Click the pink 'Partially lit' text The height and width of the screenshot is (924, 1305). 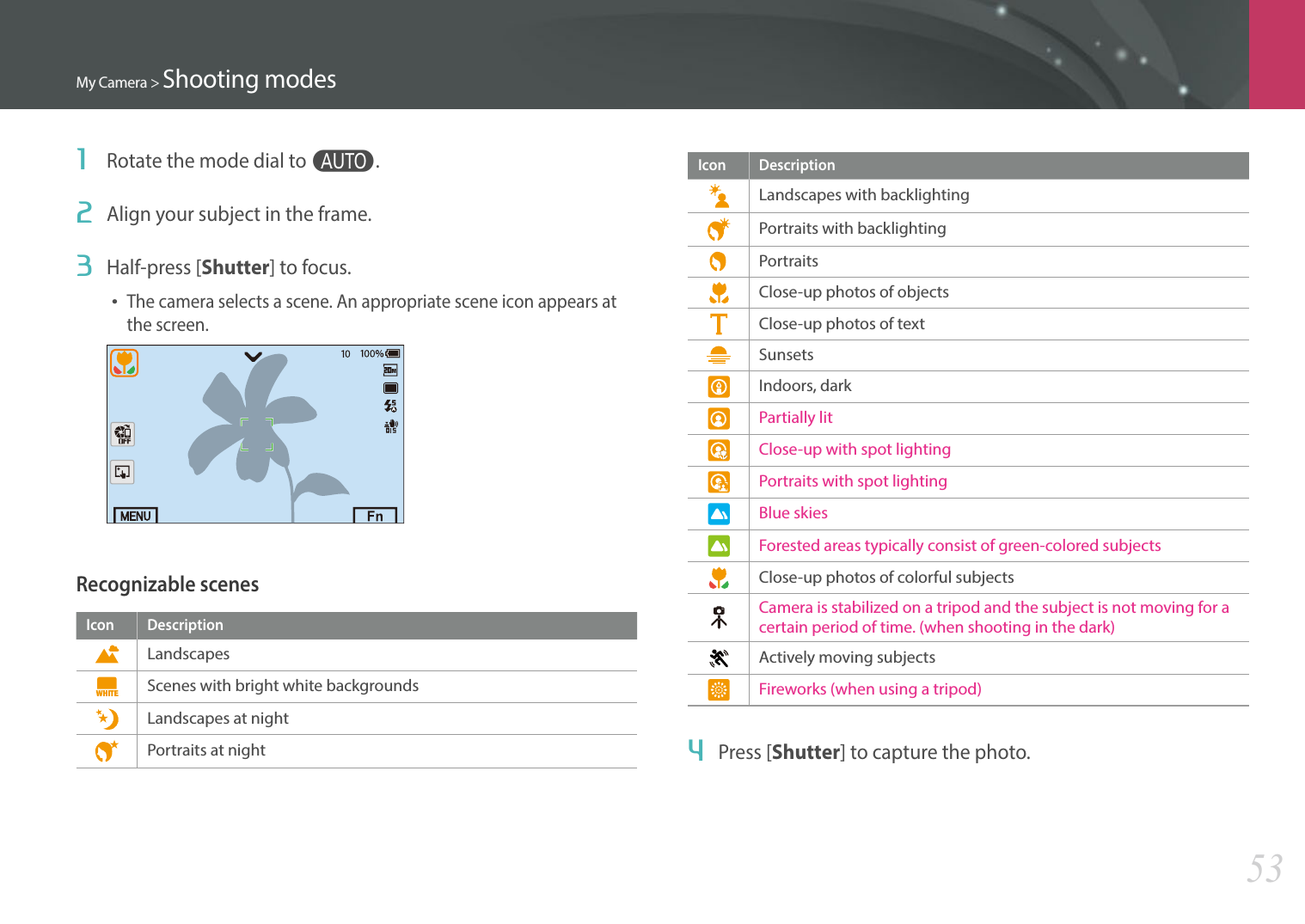point(795,419)
